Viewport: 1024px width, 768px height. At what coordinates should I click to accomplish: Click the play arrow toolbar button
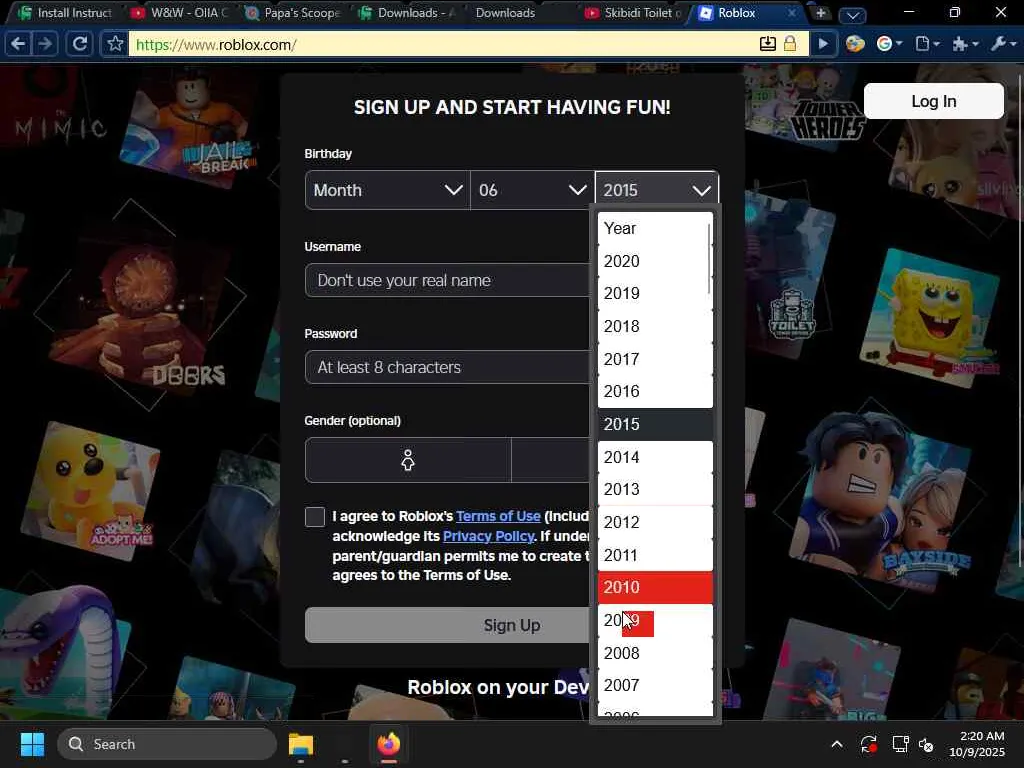pyautogui.click(x=823, y=44)
